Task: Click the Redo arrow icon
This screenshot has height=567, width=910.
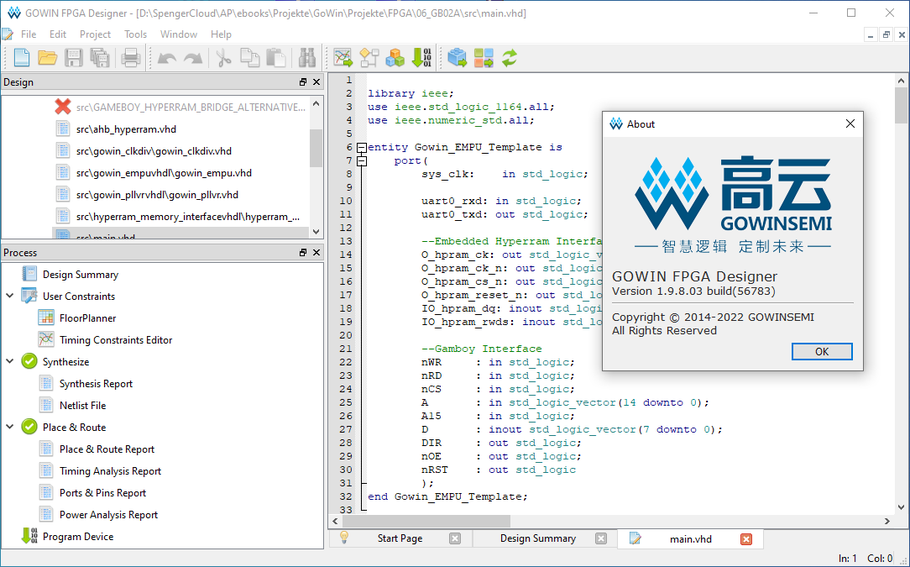Action: 193,58
